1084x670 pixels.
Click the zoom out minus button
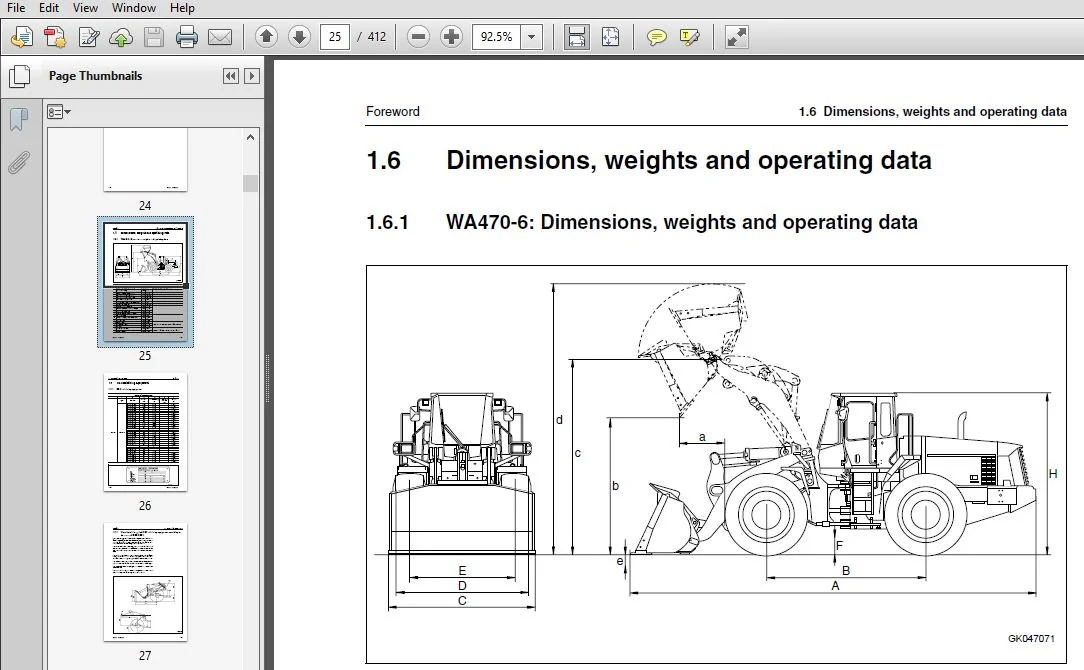pos(418,37)
